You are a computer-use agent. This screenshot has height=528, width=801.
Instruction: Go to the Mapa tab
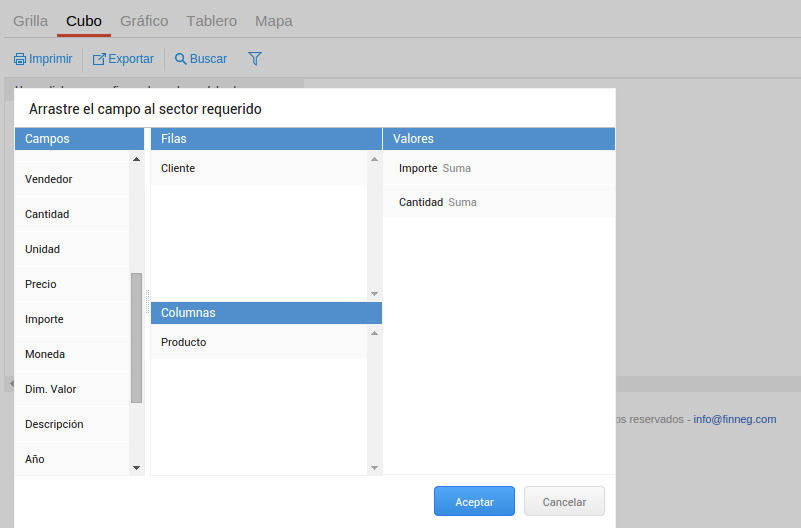click(274, 21)
